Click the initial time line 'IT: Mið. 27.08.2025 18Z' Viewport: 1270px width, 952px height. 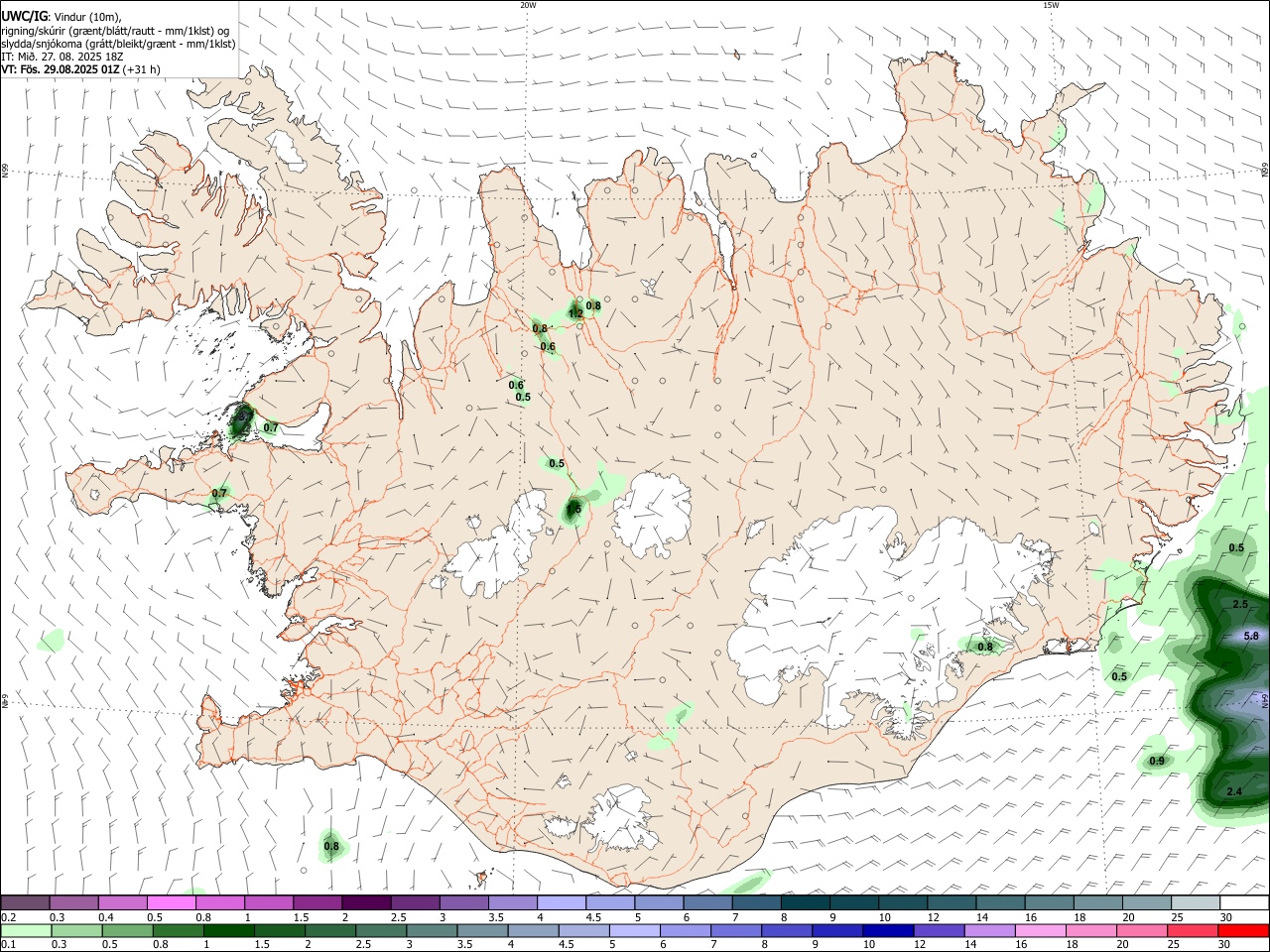[x=62, y=57]
